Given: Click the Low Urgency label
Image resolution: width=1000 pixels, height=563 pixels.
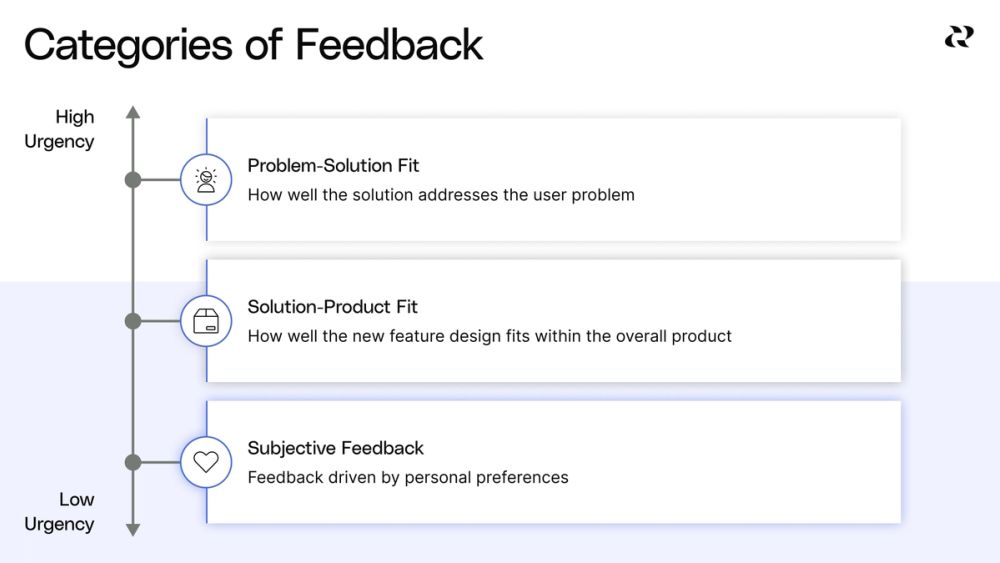Looking at the screenshot, I should tap(60, 511).
